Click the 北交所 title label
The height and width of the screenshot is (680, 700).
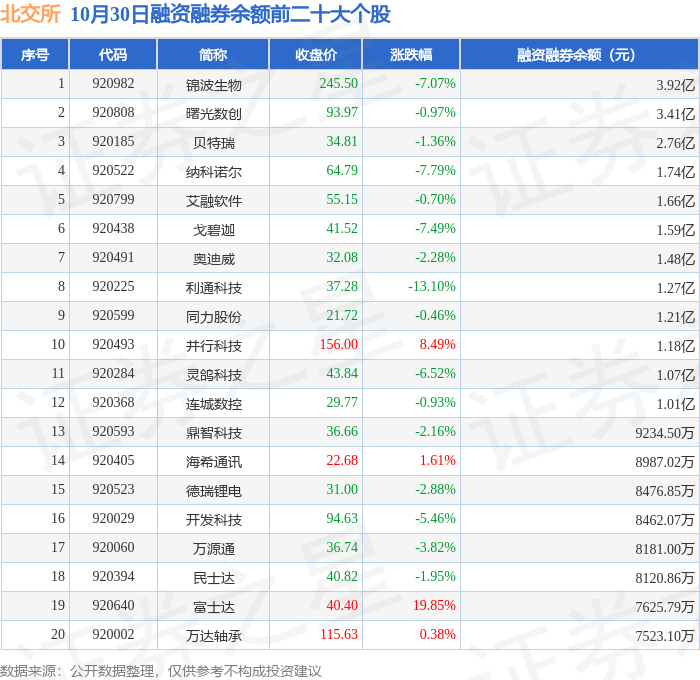[x=30, y=14]
